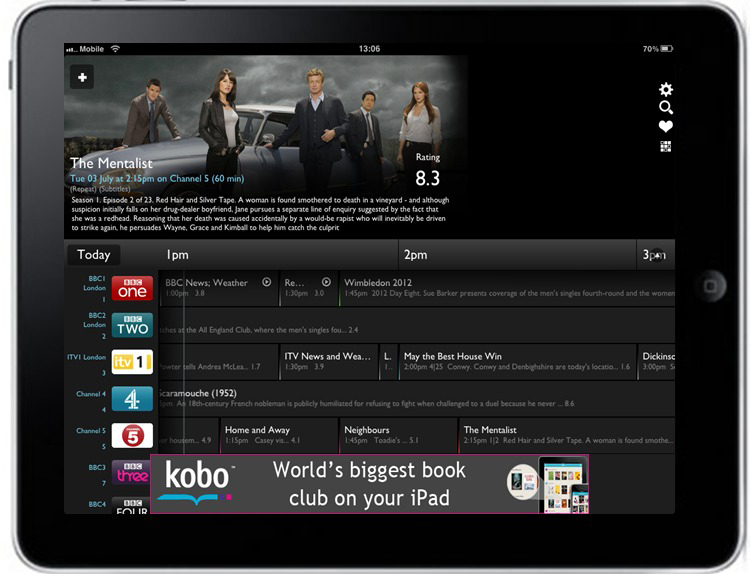Open the ITV1 programme starting with L.
The height and width of the screenshot is (574, 750).
[388, 362]
